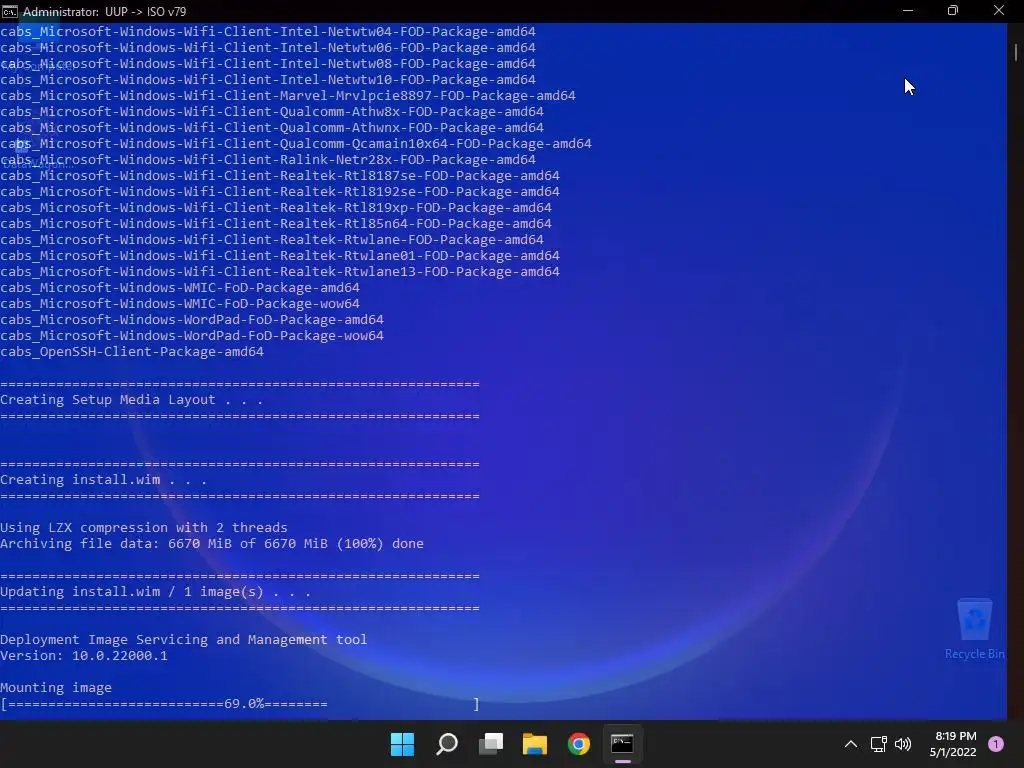The height and width of the screenshot is (768, 1024).
Task: Click the WordPad-FoD-Package-amd64 line
Action: [x=192, y=320]
